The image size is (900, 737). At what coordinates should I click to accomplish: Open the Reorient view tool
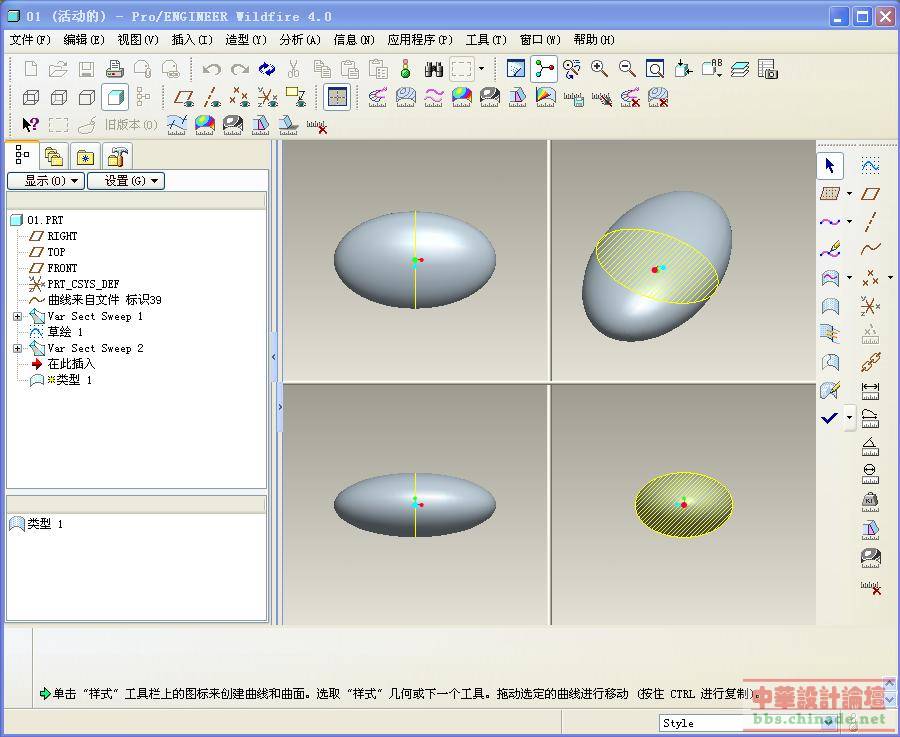pyautogui.click(x=683, y=69)
